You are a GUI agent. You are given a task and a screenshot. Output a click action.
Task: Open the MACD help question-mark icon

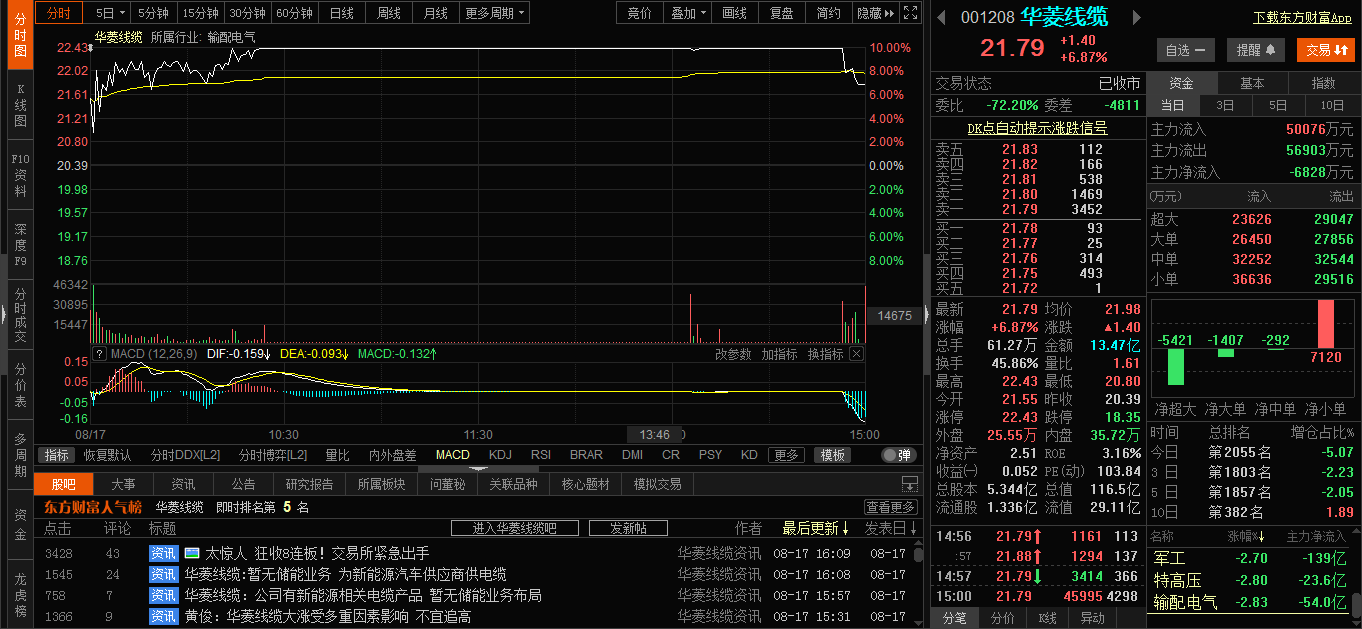[99, 353]
